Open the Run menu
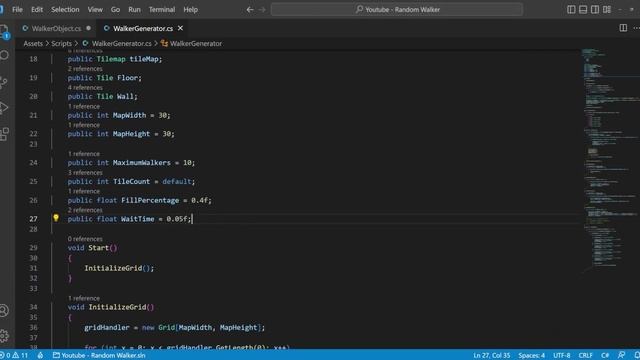 click(134, 9)
